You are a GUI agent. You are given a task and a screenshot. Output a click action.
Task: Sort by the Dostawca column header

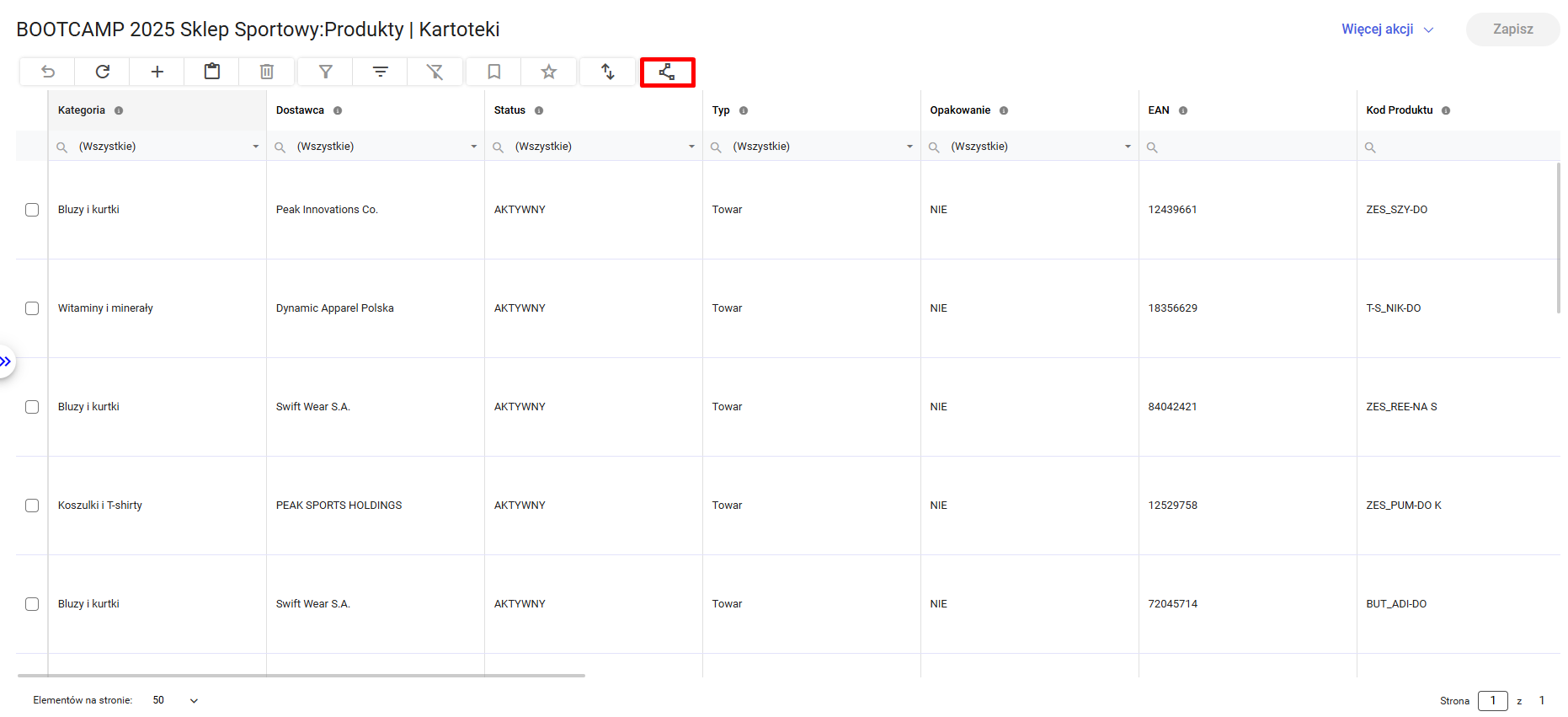[300, 110]
